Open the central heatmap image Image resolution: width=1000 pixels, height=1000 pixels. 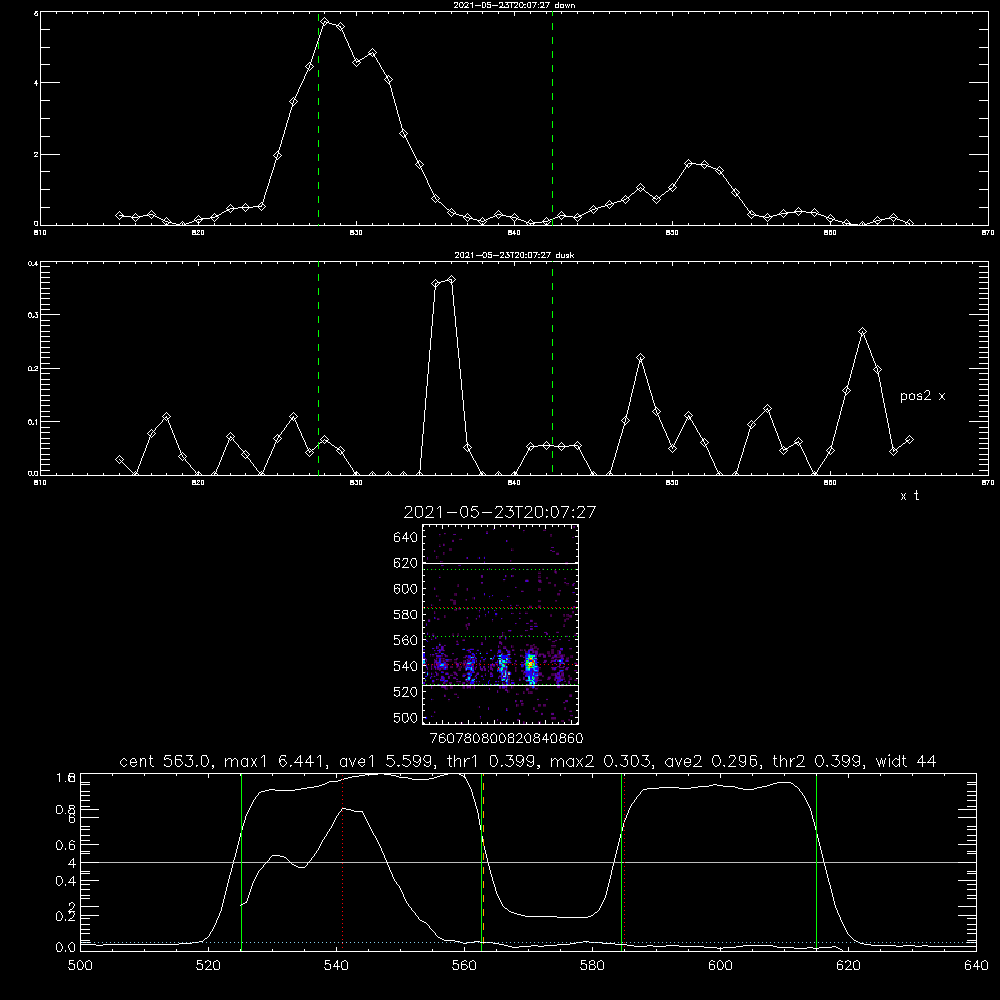tap(500, 624)
